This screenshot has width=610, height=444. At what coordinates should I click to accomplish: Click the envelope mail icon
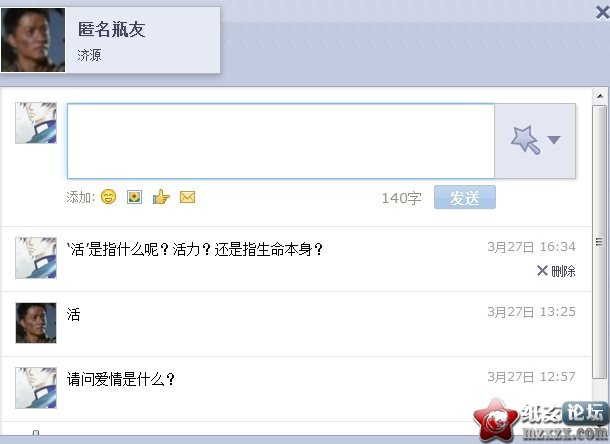click(x=187, y=197)
